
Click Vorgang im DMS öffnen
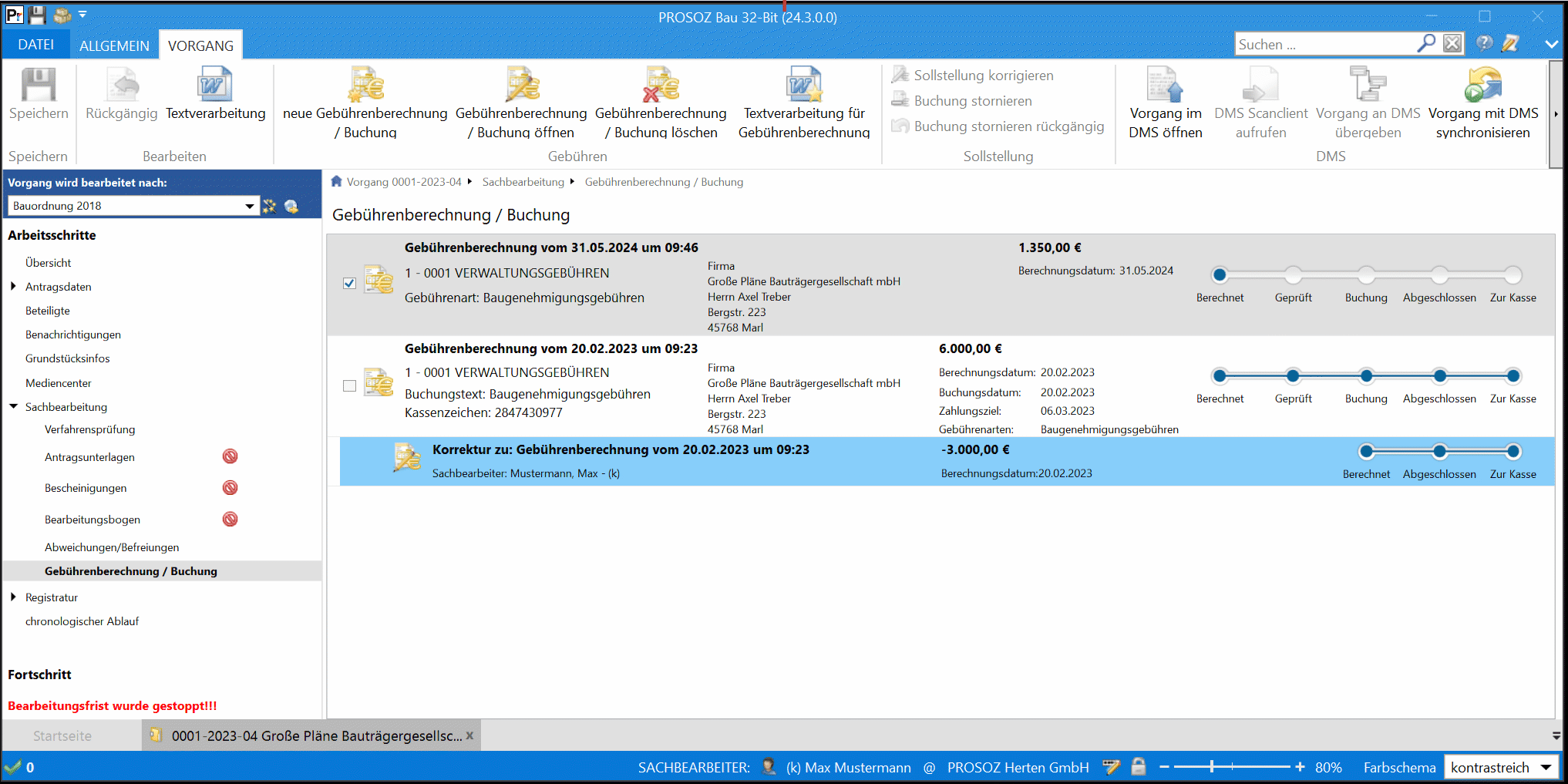pos(1166,103)
